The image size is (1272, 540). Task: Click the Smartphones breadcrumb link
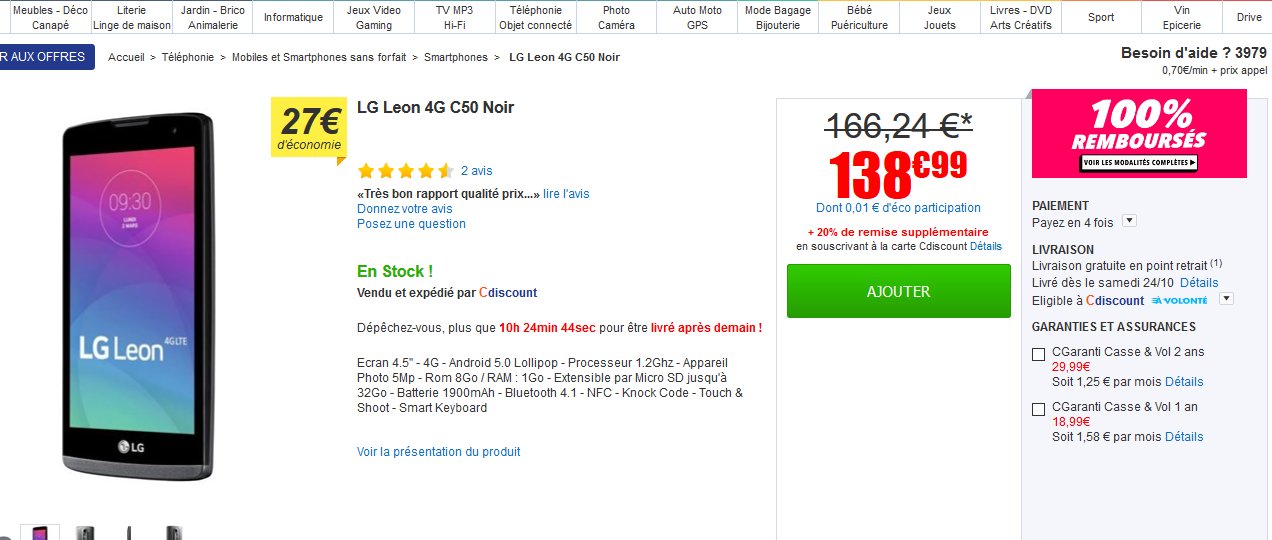click(455, 57)
